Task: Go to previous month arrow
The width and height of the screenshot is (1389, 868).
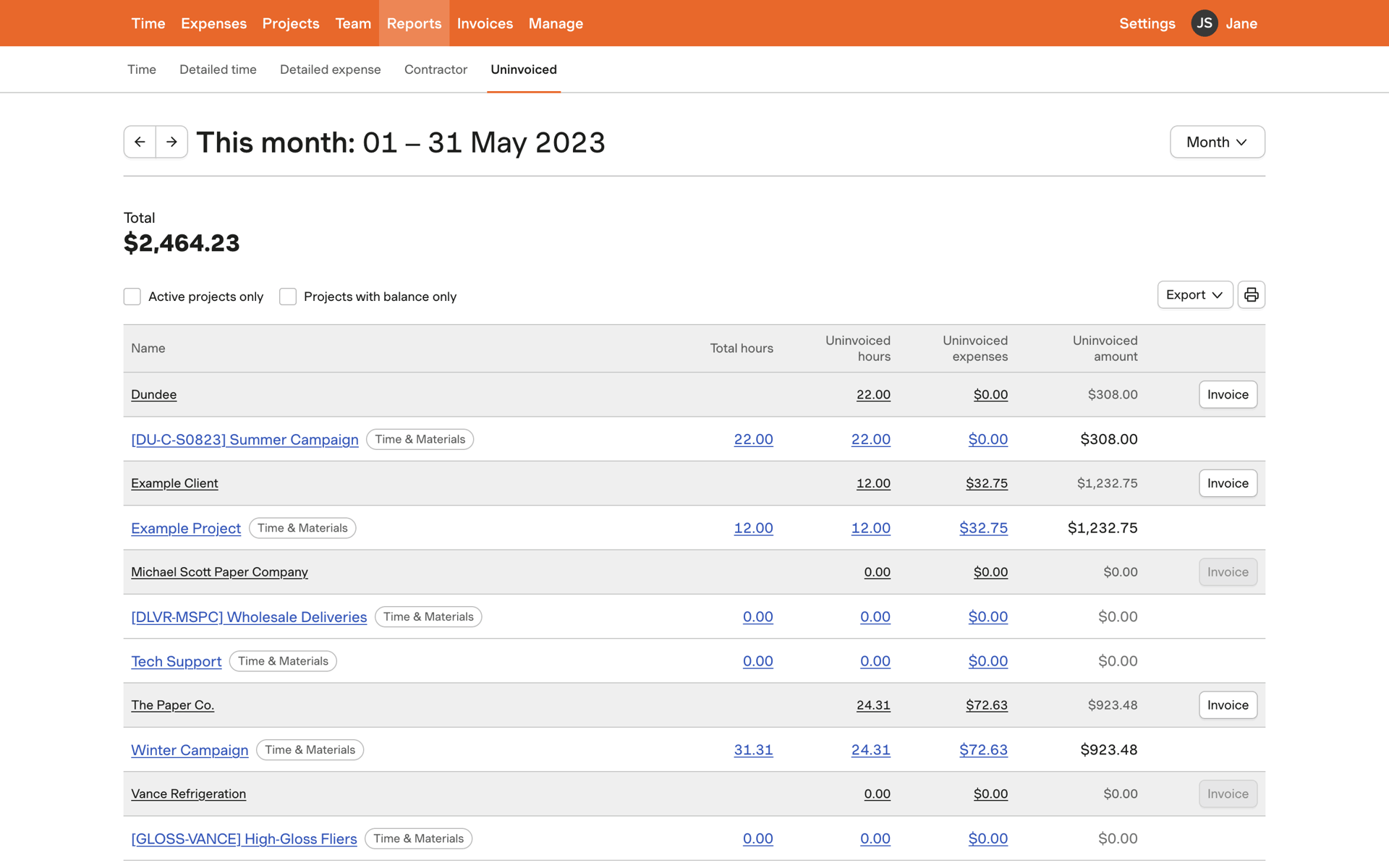Action: pyautogui.click(x=140, y=142)
